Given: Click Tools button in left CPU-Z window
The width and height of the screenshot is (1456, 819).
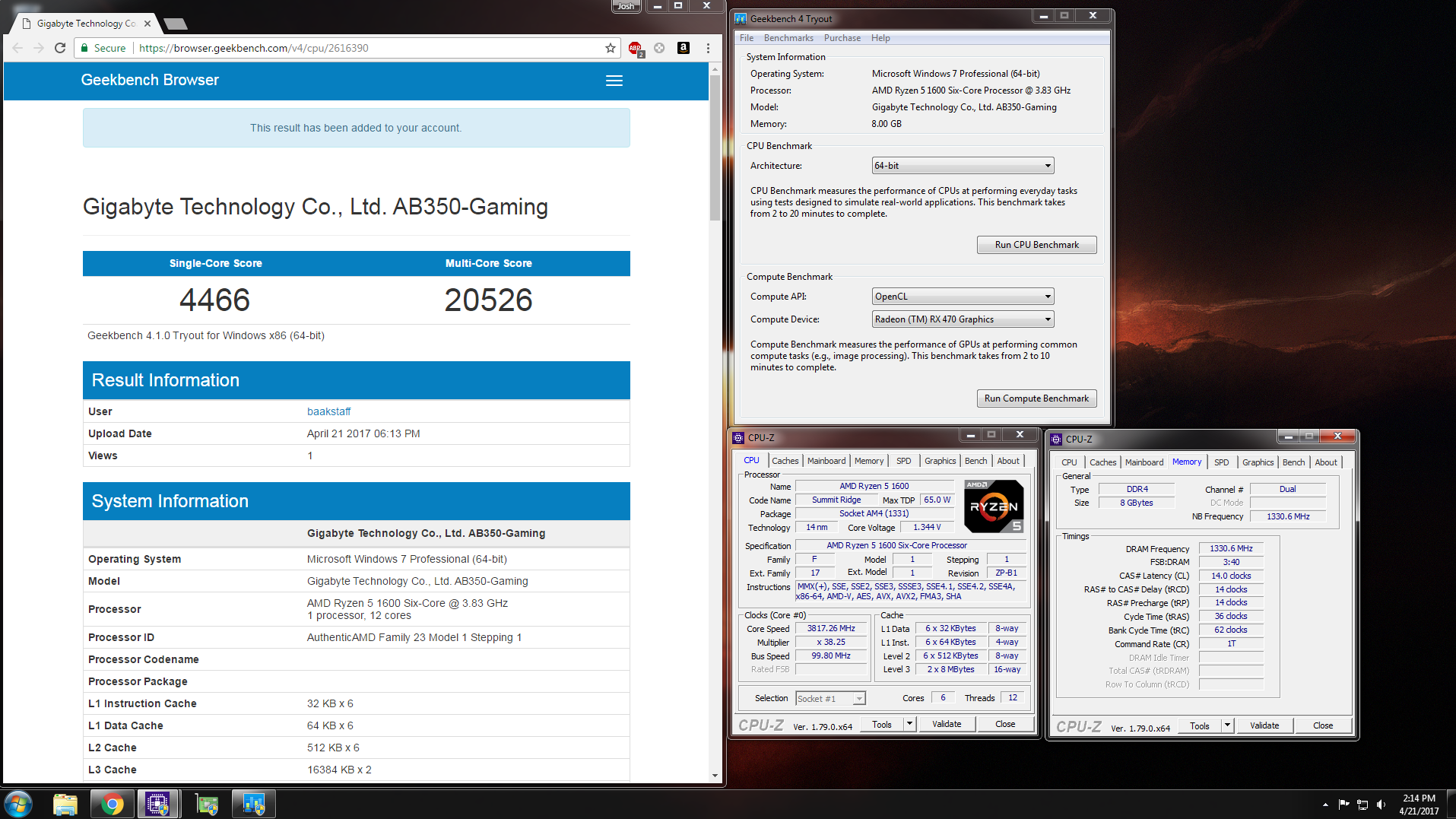Looking at the screenshot, I should (882, 724).
